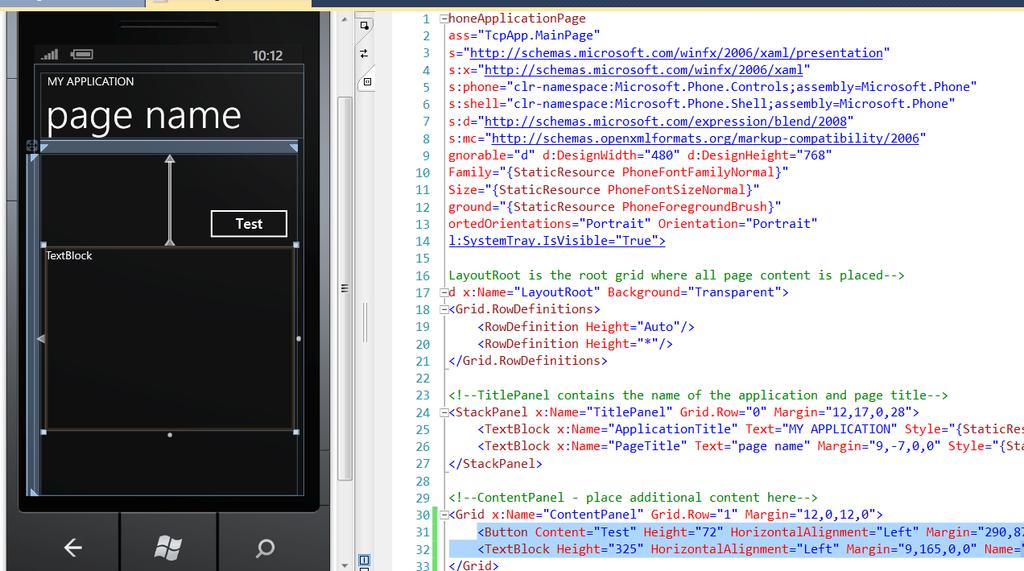Click the 10:12 clock in phone tray
The image size is (1024, 571).
pos(268,56)
